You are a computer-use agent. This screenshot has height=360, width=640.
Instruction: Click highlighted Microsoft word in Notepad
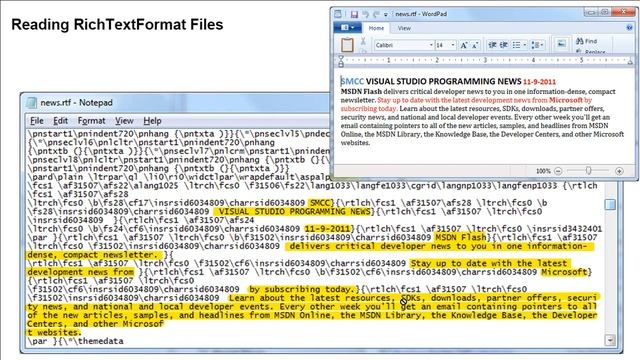(x=564, y=272)
